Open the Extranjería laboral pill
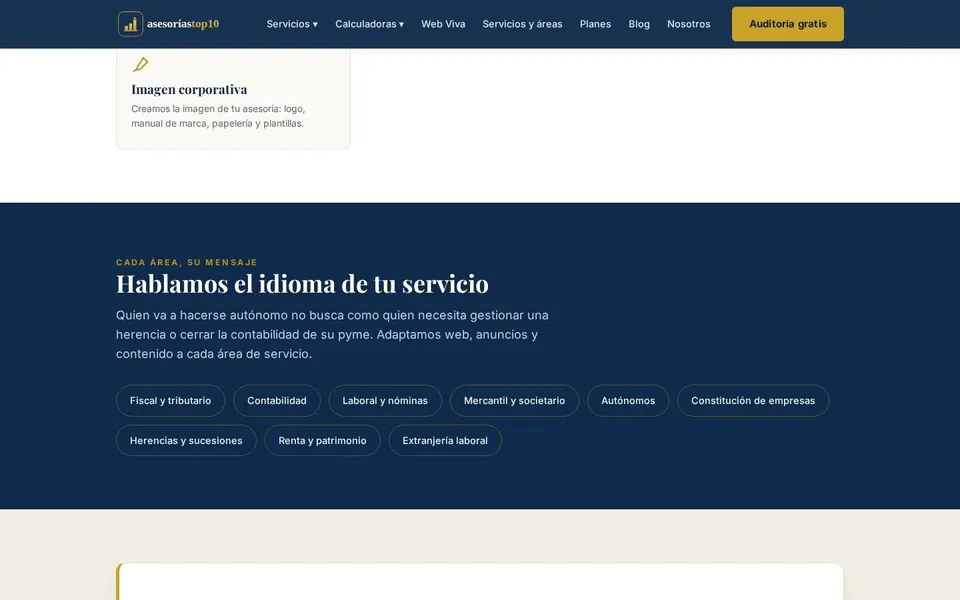Screen dimensions: 960x600 coord(445,440)
